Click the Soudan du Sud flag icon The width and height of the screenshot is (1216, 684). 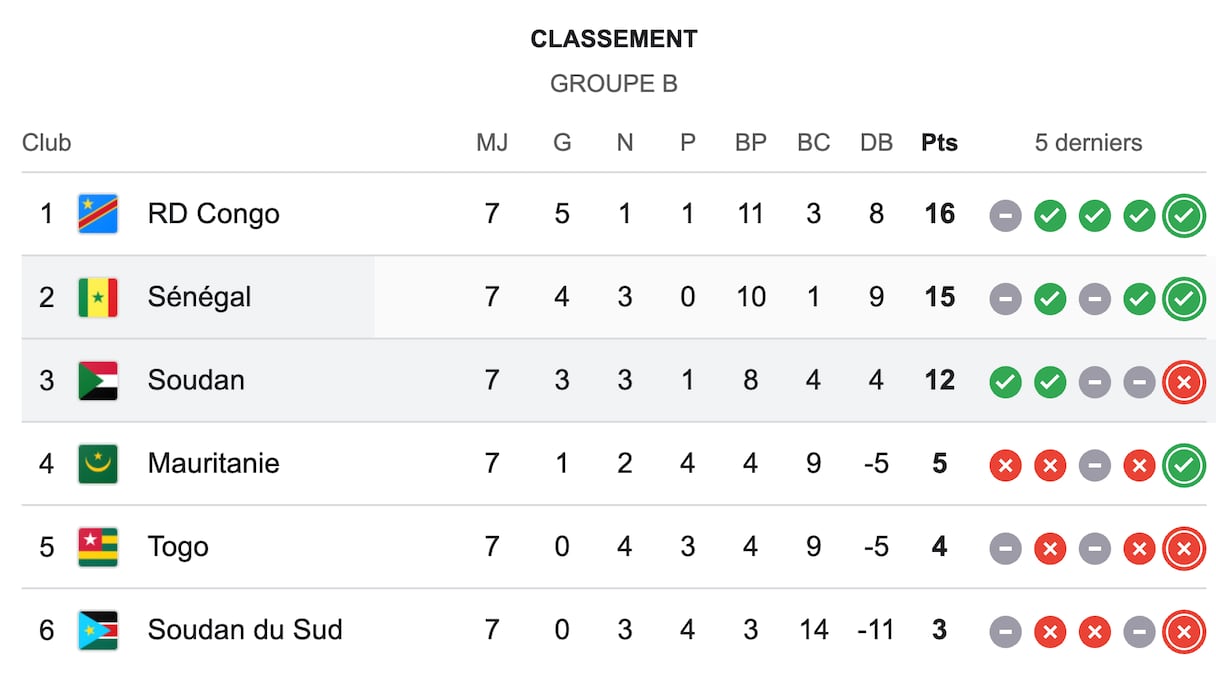point(98,631)
